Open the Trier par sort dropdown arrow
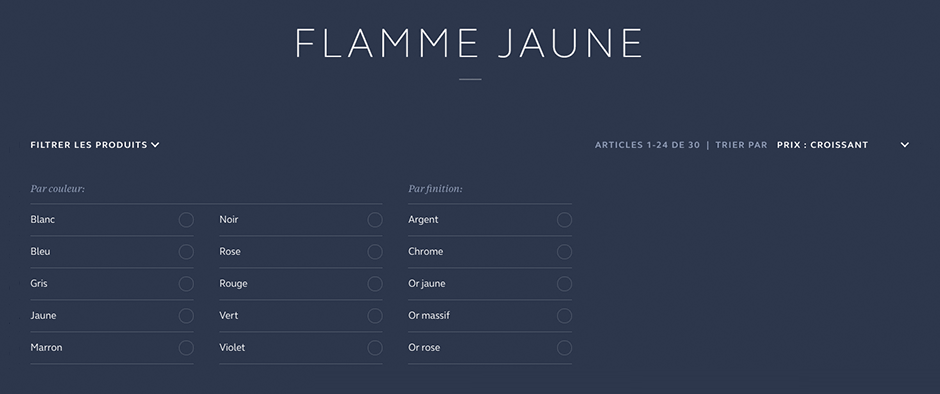The image size is (940, 394). click(x=905, y=145)
